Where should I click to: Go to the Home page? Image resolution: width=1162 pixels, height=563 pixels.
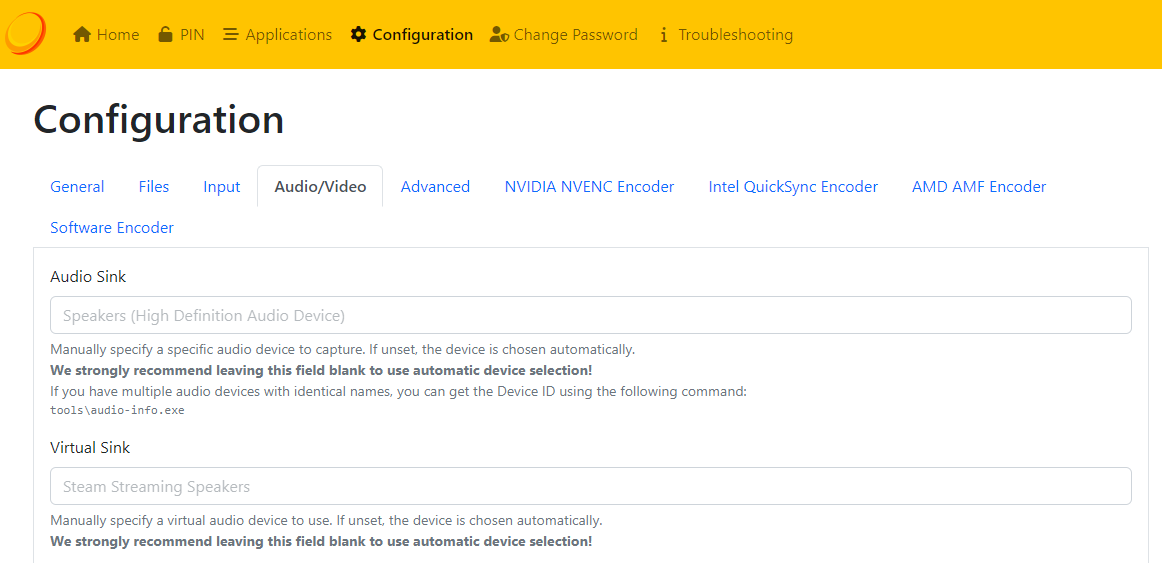click(x=106, y=35)
